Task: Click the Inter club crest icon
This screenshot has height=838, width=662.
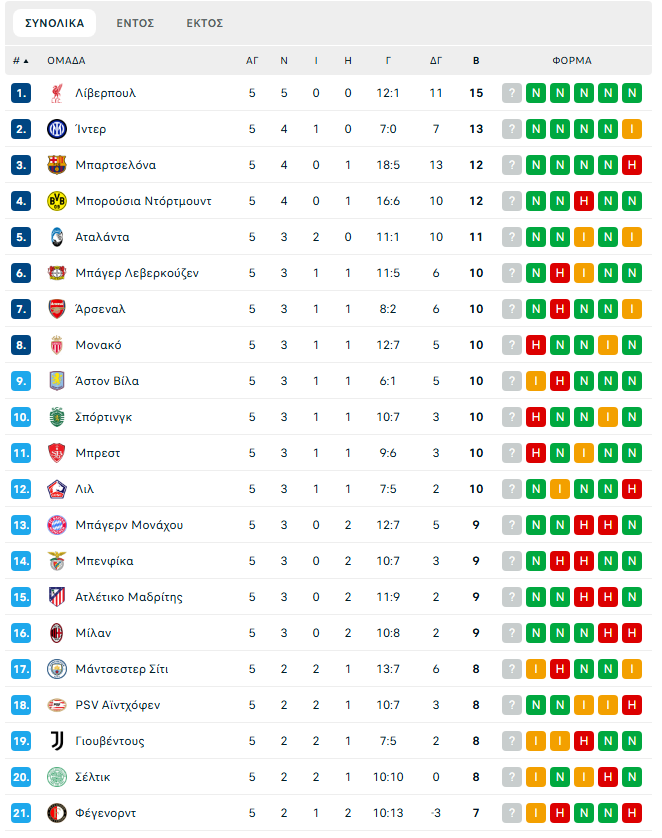Action: pos(56,129)
